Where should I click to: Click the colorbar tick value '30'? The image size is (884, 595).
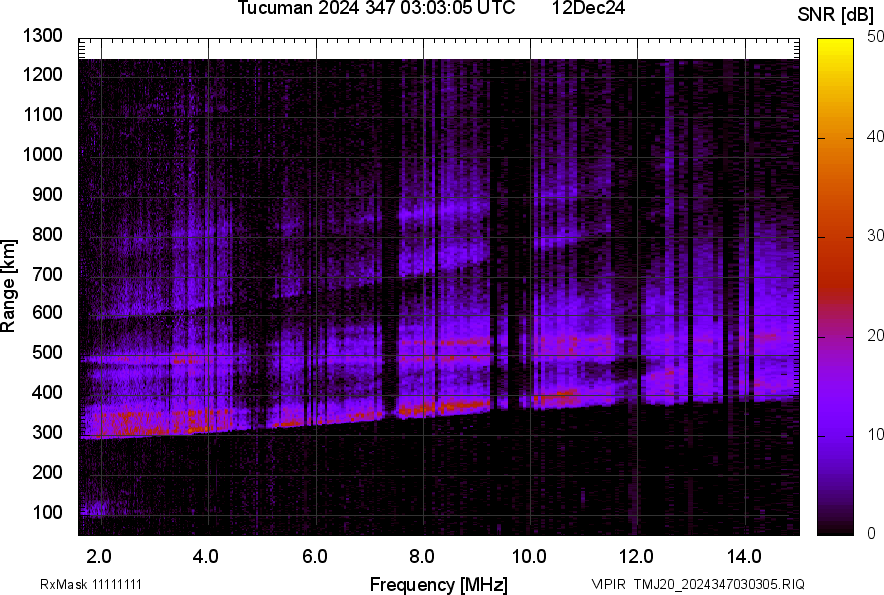pos(875,235)
